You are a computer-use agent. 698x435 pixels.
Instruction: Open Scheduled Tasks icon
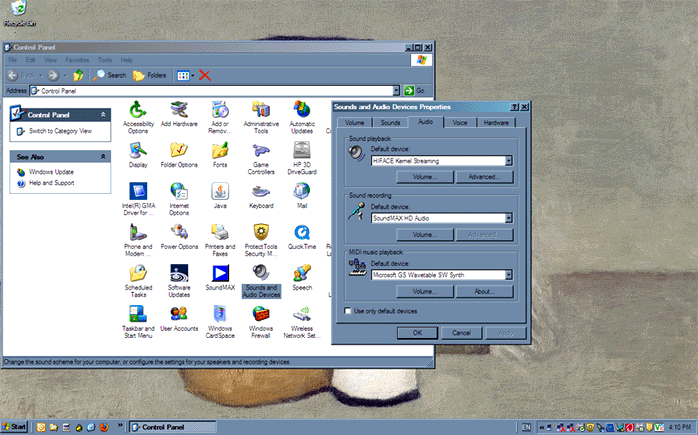(x=138, y=281)
